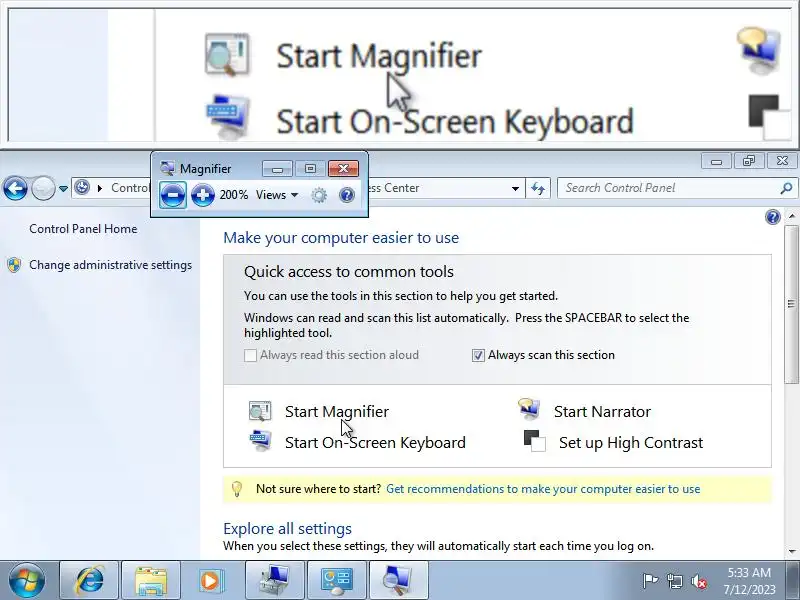
Task: Click Set up High Contrast link
Action: 631,442
